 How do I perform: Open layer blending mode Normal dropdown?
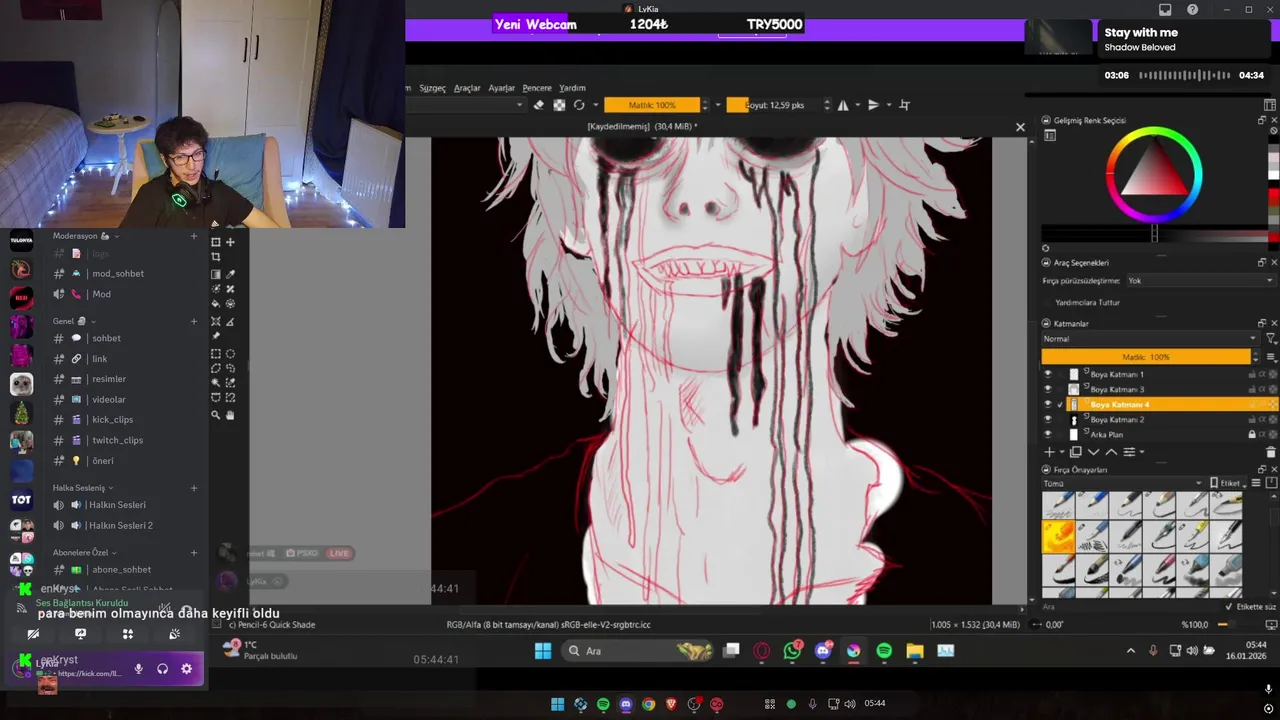point(1149,339)
